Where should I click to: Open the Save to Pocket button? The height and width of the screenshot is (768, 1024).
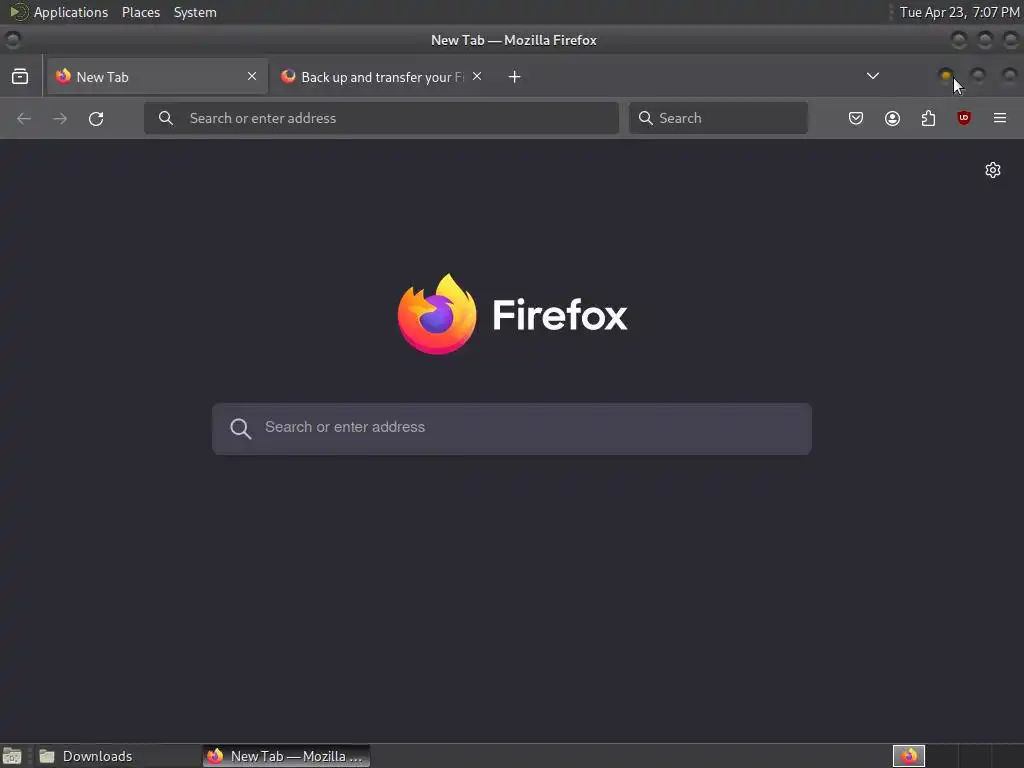click(x=856, y=118)
